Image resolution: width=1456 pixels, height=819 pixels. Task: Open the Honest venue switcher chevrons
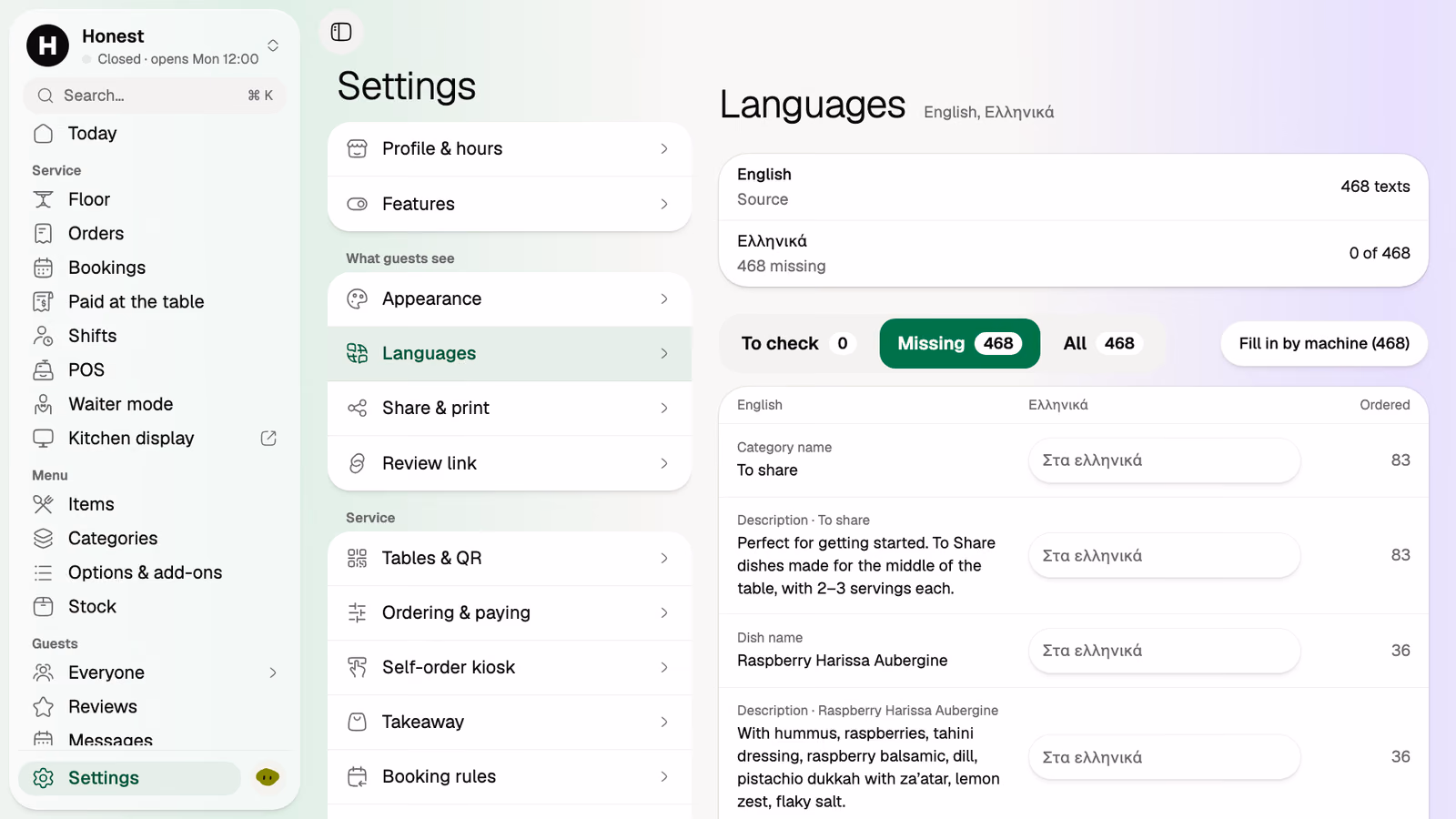[273, 45]
